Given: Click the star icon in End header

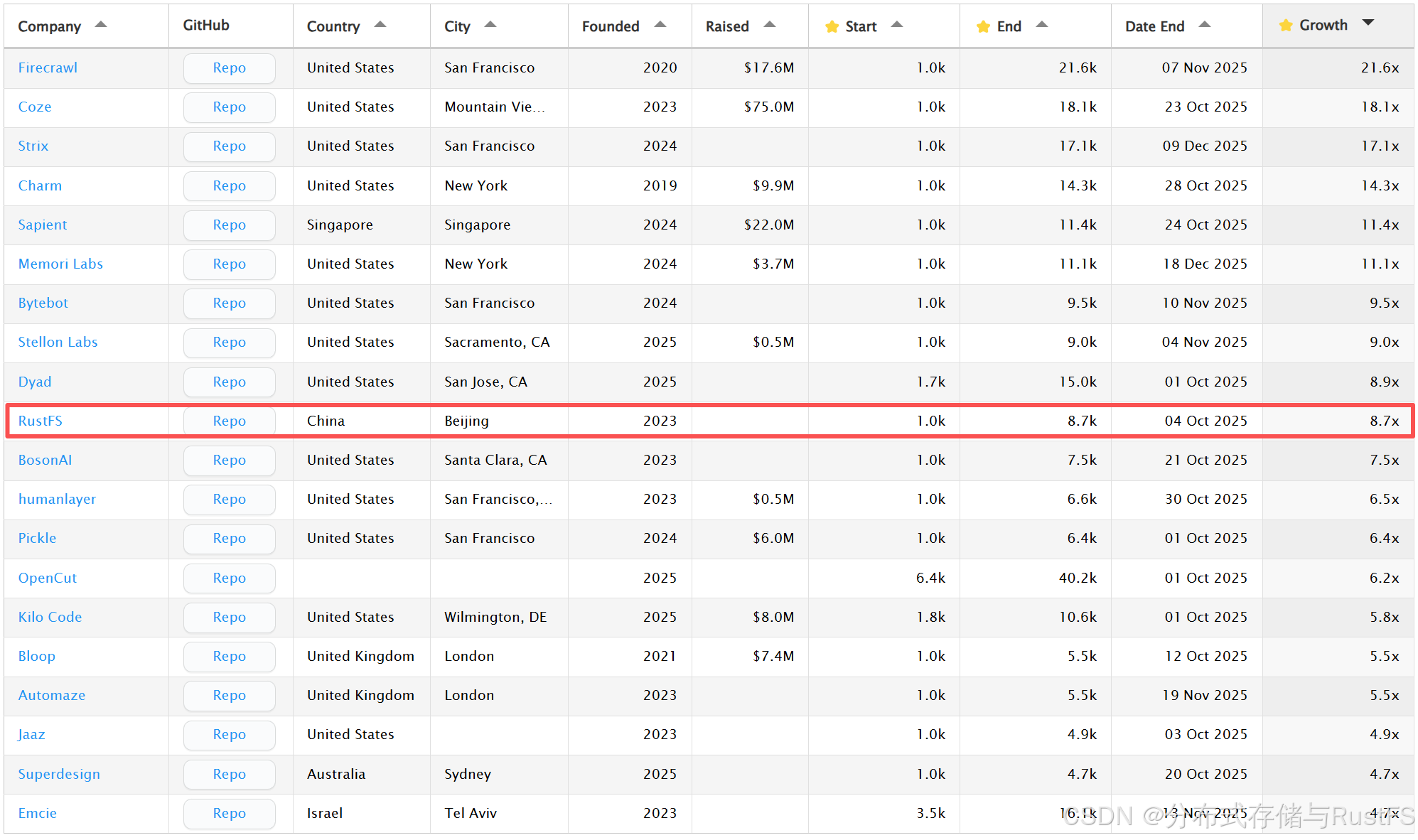Looking at the screenshot, I should 983,27.
